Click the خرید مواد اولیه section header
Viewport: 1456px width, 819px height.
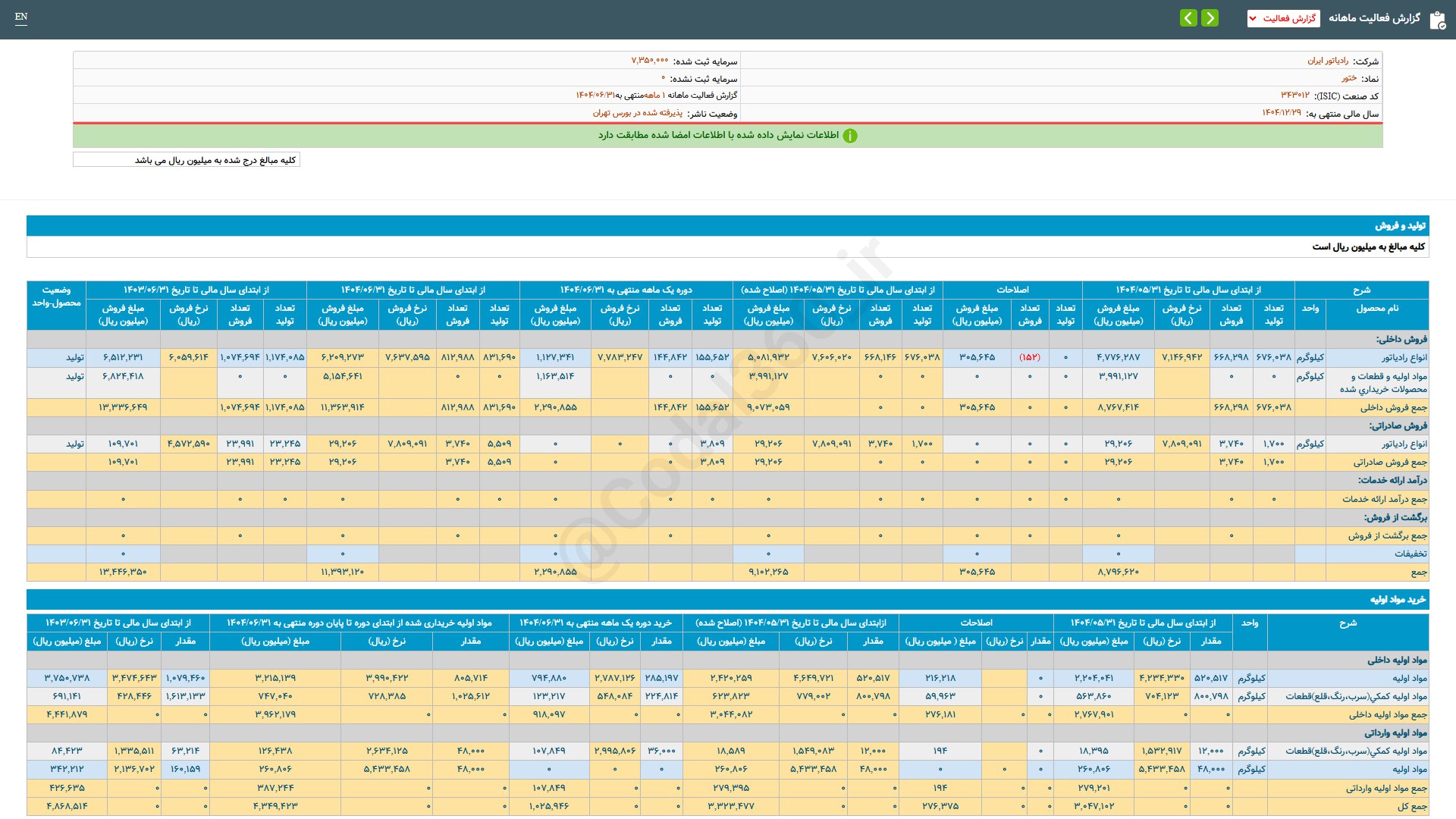1397,599
